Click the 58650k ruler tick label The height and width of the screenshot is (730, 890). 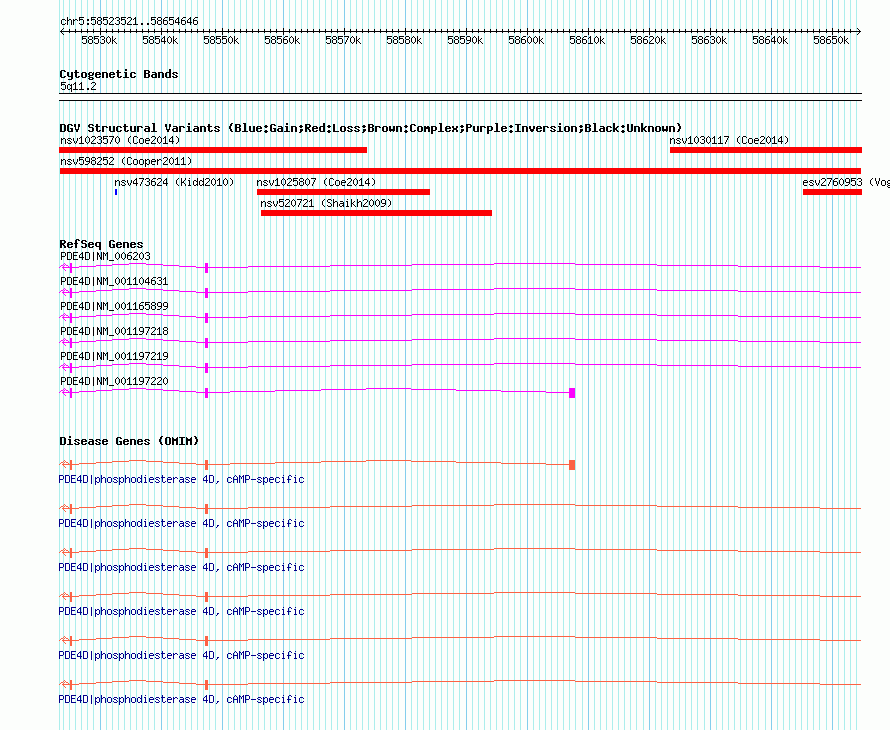(x=832, y=40)
